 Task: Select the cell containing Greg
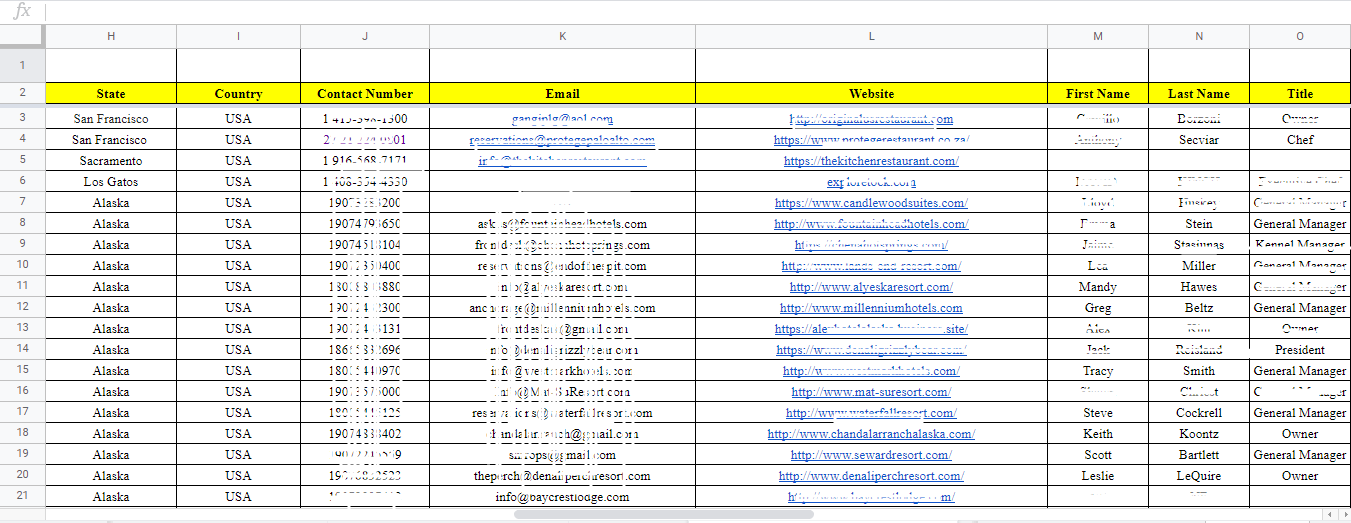click(x=1098, y=308)
